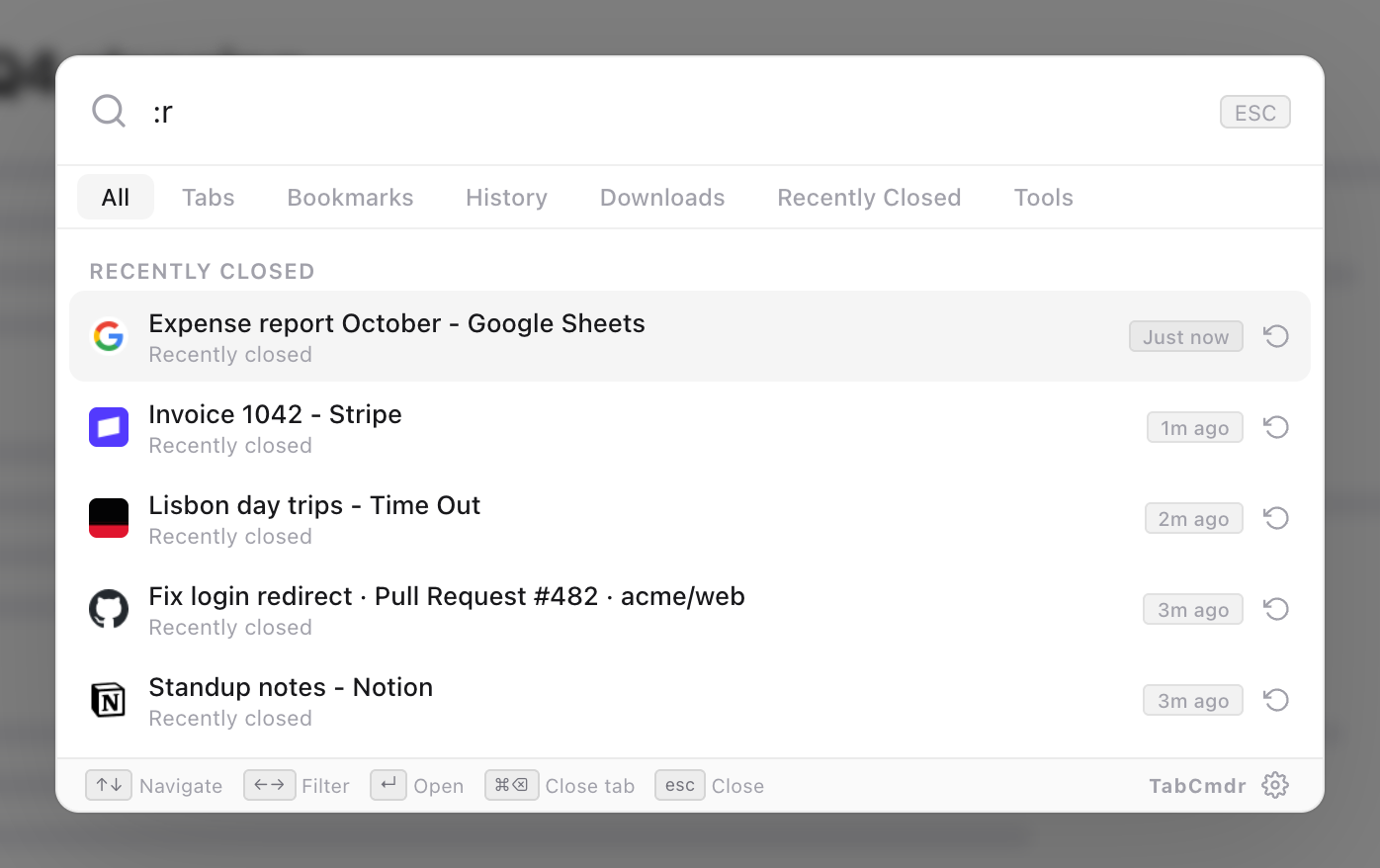Open the History filter tab
This screenshot has height=868, width=1380.
pos(506,197)
